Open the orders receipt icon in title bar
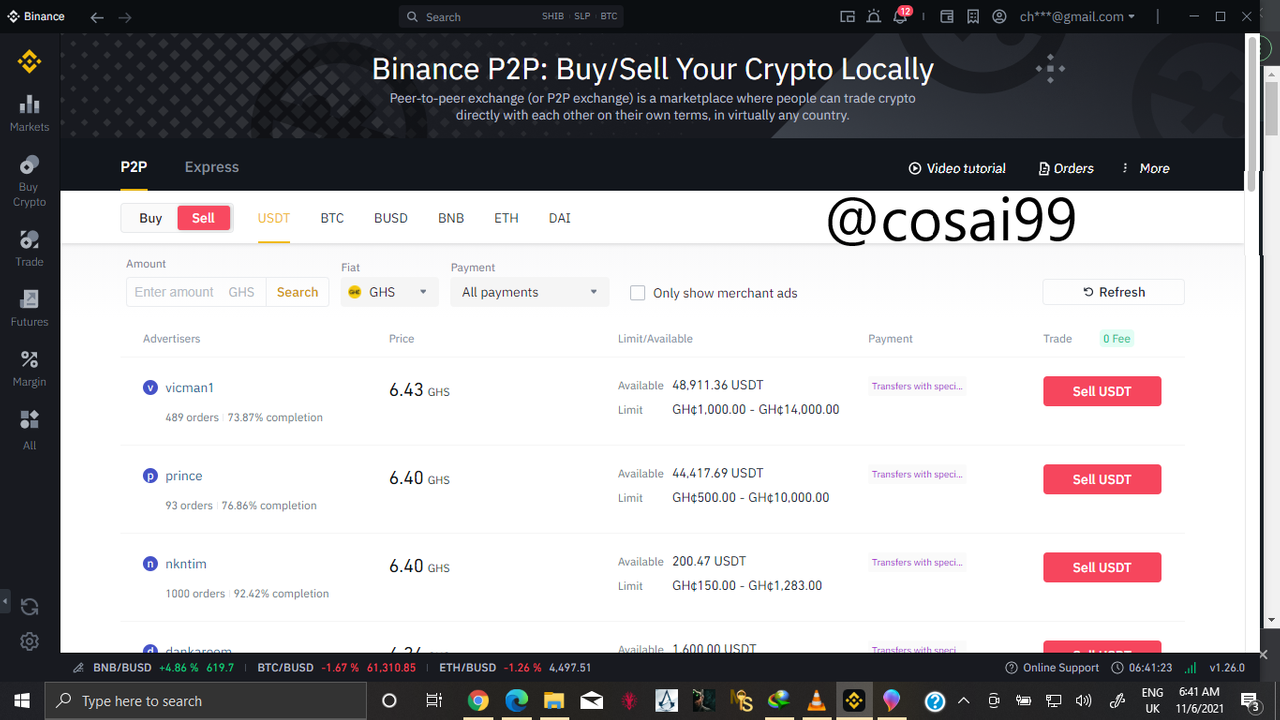Screen dimensions: 1280x720 tap(973, 17)
